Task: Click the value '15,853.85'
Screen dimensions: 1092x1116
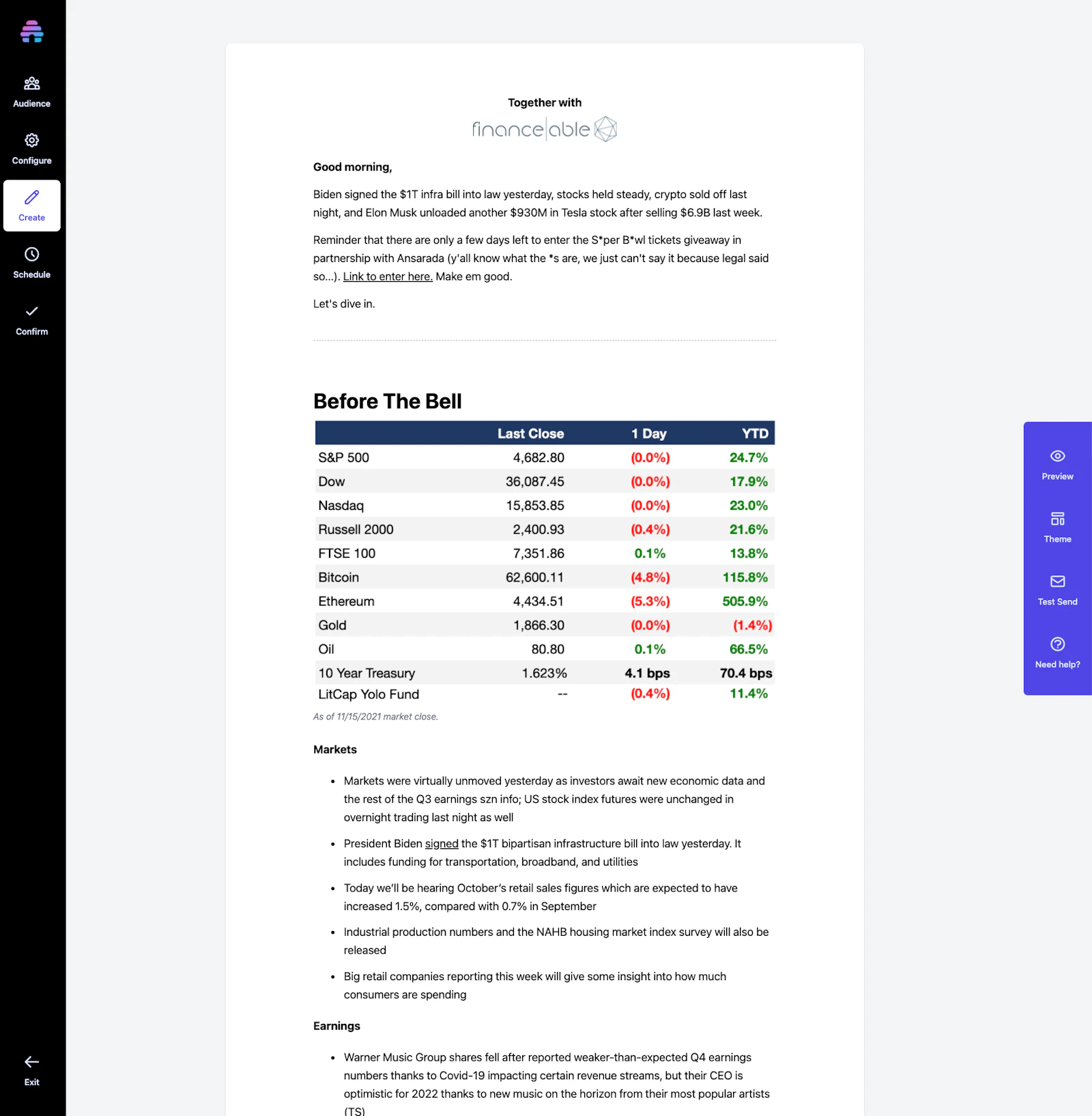Action: [x=534, y=505]
